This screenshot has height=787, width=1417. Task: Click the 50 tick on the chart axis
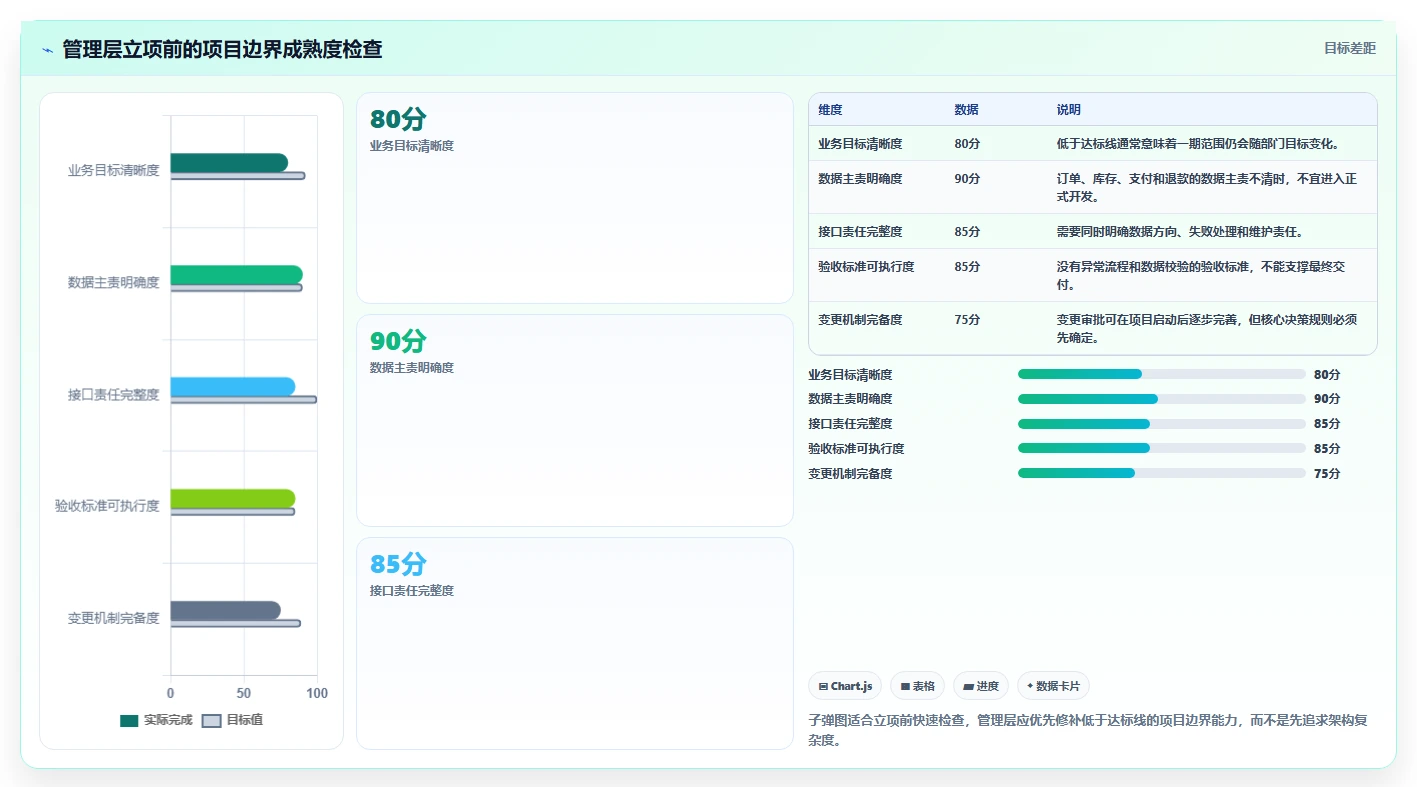244,694
